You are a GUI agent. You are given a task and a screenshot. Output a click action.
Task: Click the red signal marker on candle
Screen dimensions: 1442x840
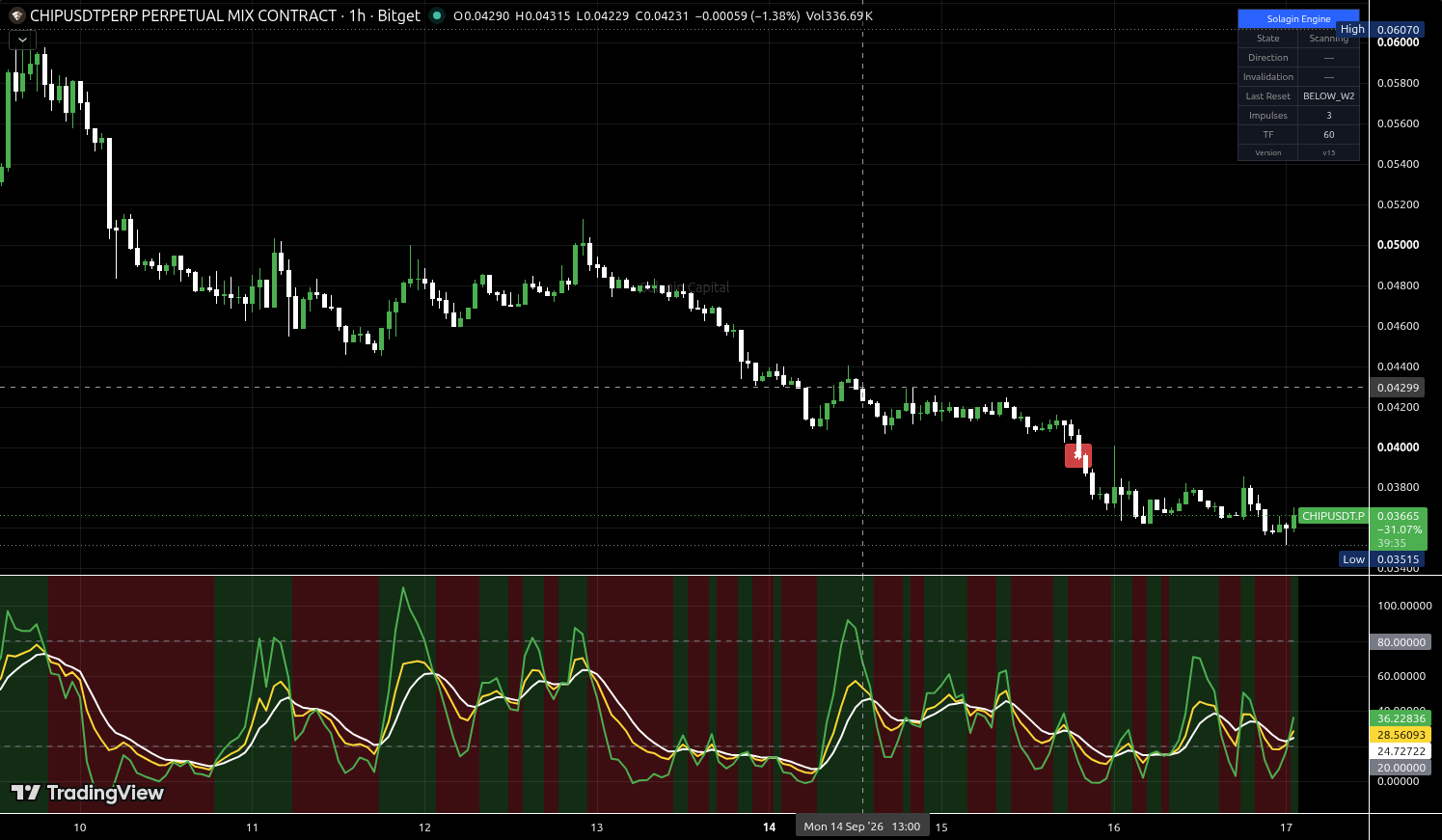1078,455
